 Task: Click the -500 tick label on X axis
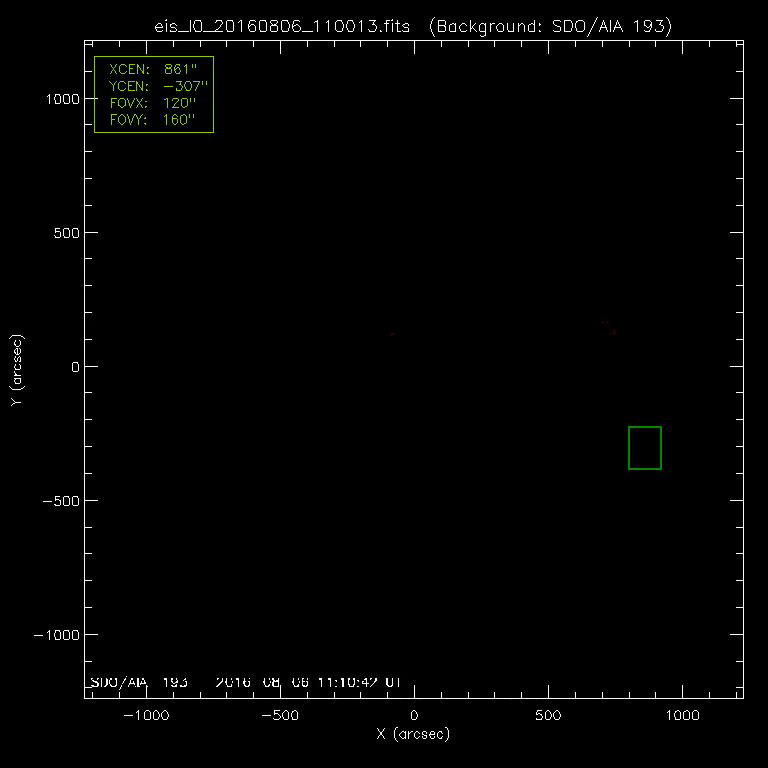coord(279,716)
